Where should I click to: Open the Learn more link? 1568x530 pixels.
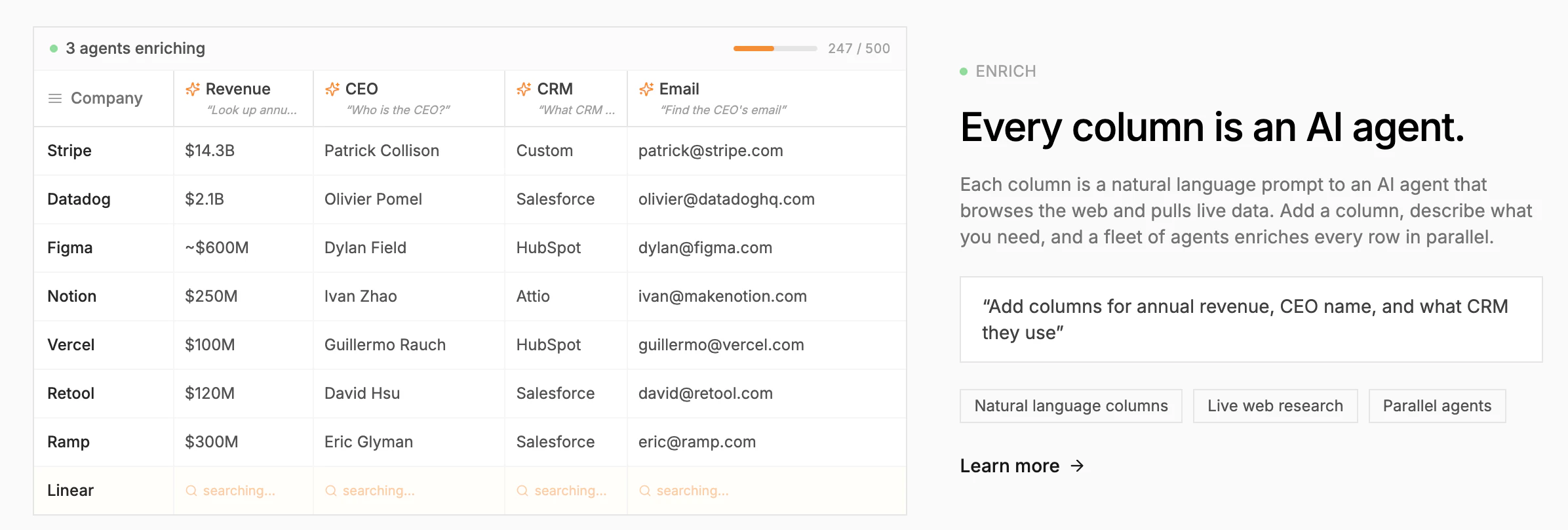(1022, 466)
